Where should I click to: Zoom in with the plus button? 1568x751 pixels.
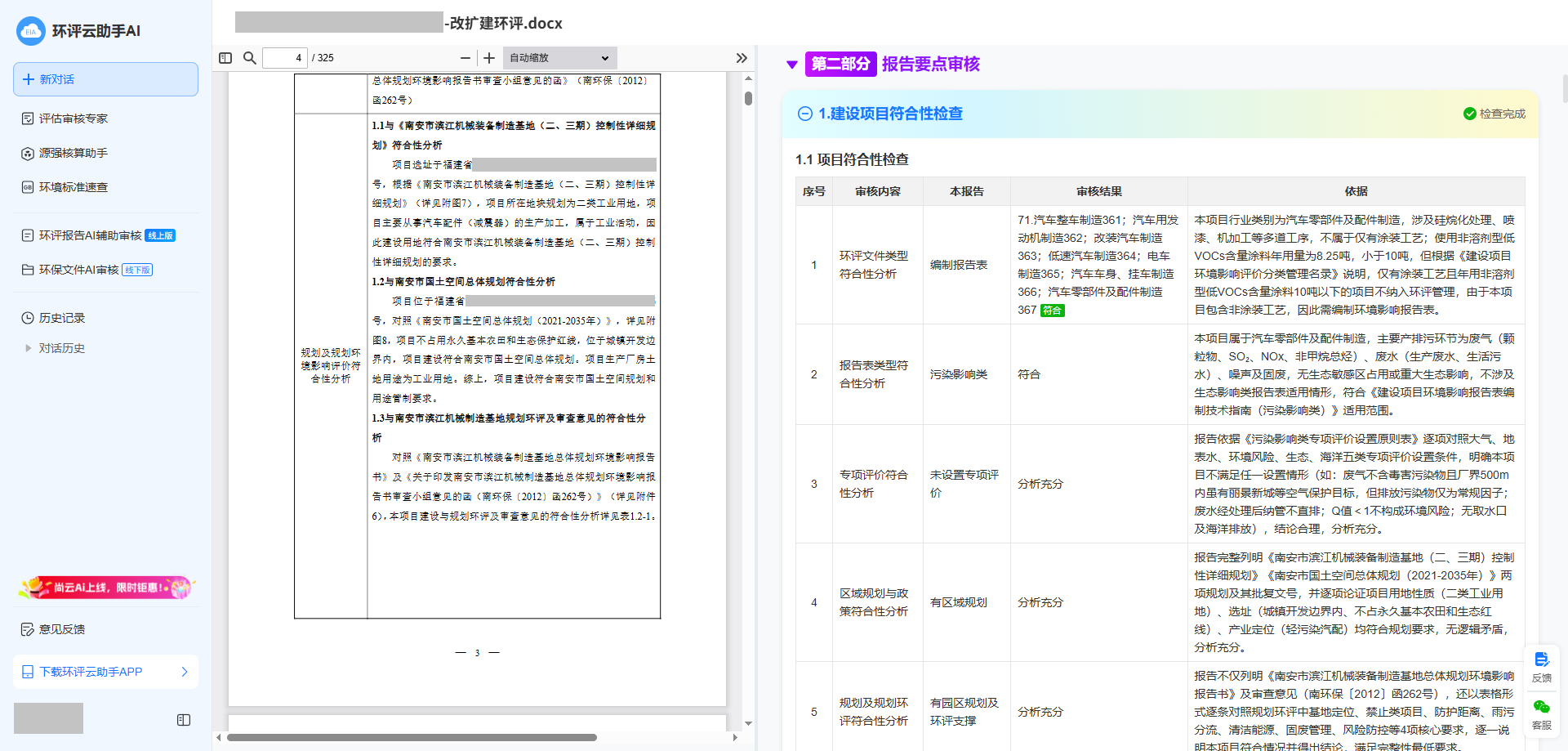489,58
